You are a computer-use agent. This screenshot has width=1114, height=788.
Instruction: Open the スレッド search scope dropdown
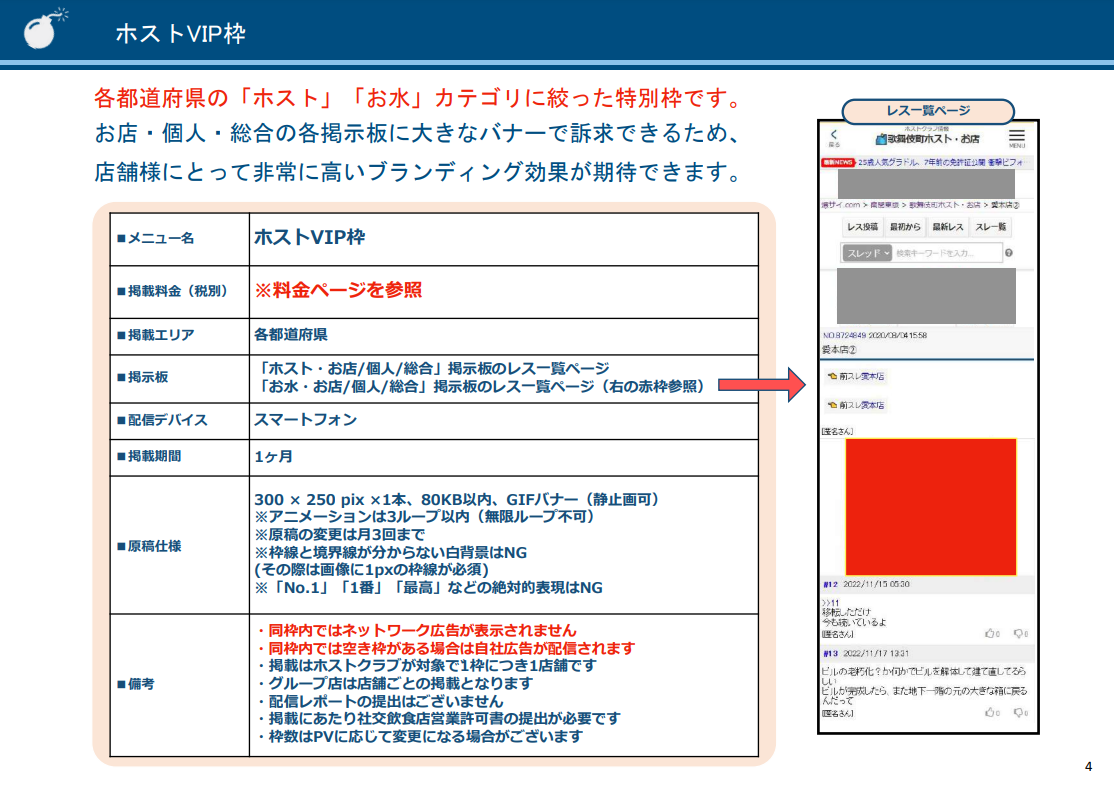(x=867, y=253)
